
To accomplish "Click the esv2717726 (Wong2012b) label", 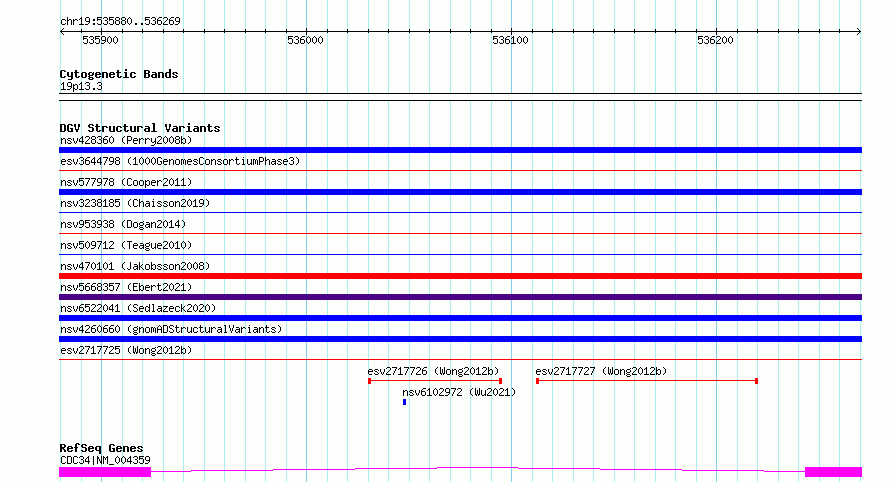I will 433,371.
